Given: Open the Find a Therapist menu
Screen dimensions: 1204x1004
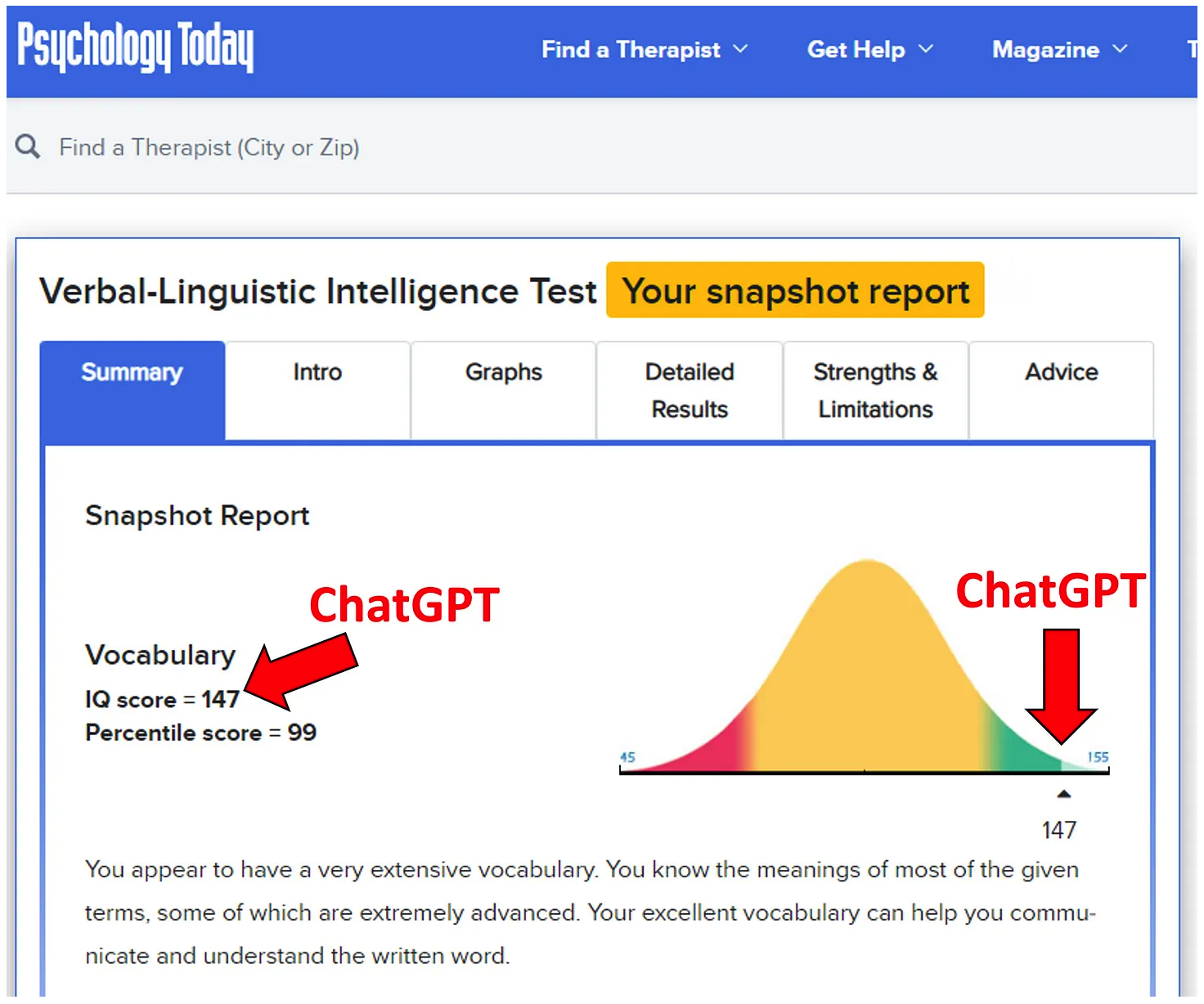Looking at the screenshot, I should point(631,50).
